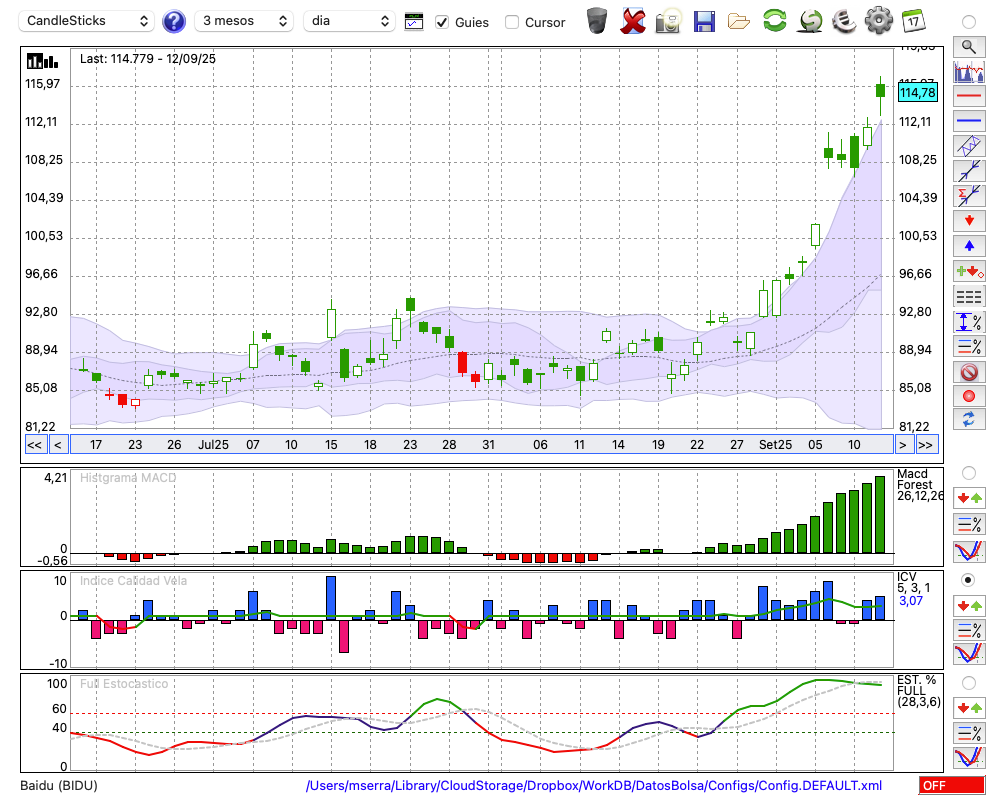This screenshot has height=800, width=1000.
Task: Click MACD panel lines percent button
Action: tap(969, 524)
